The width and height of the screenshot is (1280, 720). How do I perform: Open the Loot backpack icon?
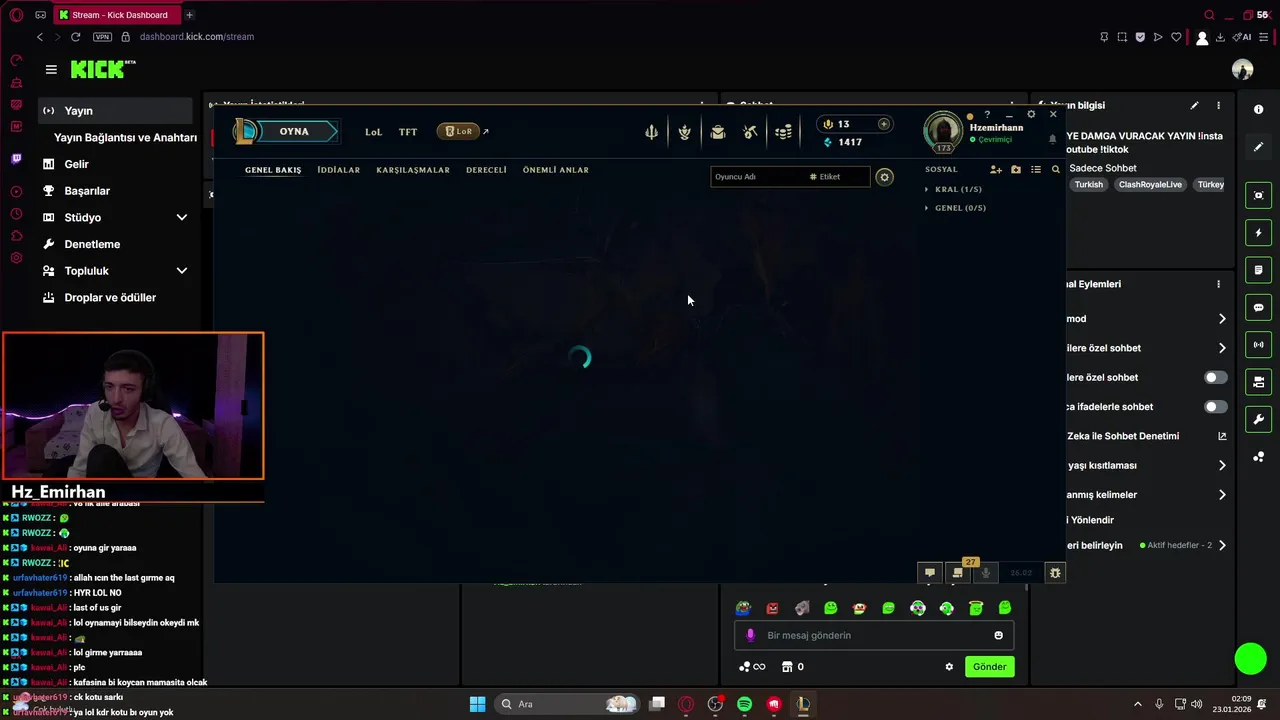click(718, 131)
